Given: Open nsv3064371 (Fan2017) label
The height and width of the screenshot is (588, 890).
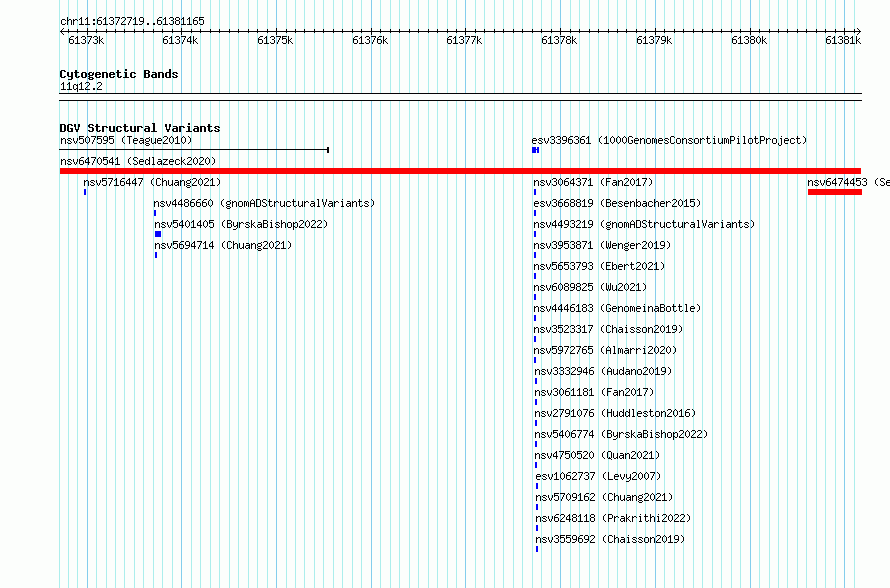Looking at the screenshot, I should pos(593,182).
